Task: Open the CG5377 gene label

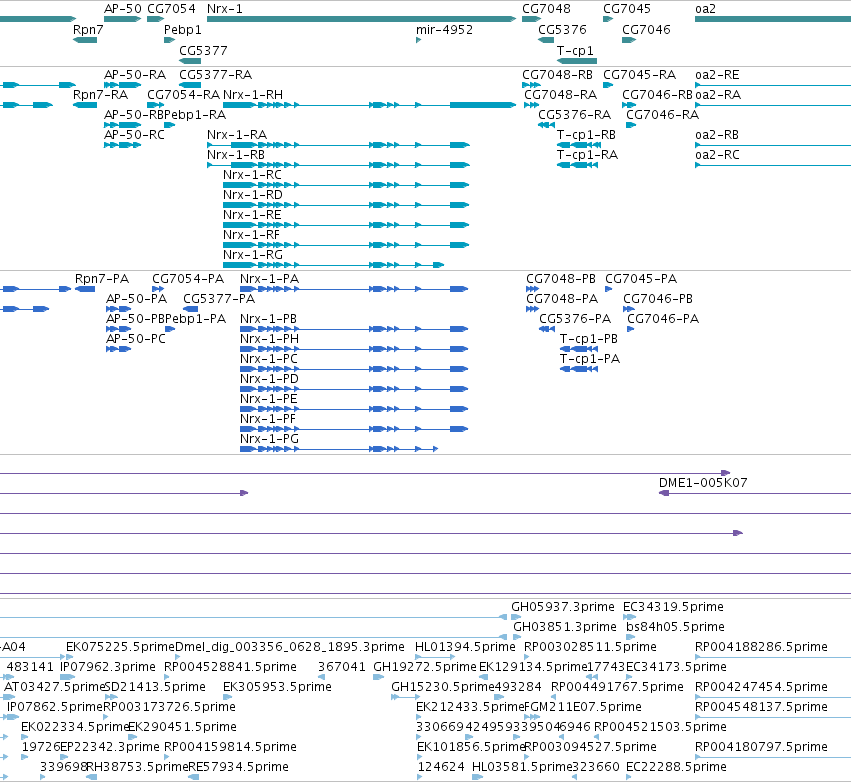Action: tap(203, 50)
